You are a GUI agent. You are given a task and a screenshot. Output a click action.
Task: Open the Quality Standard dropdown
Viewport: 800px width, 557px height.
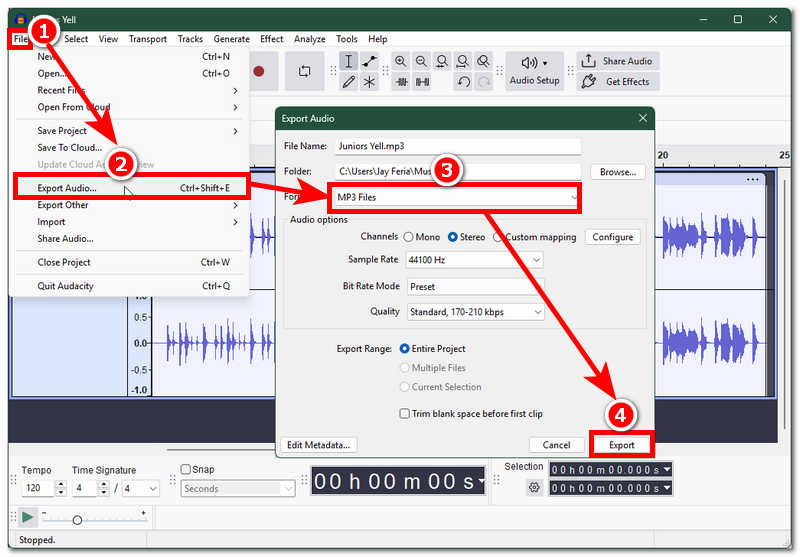click(x=476, y=312)
